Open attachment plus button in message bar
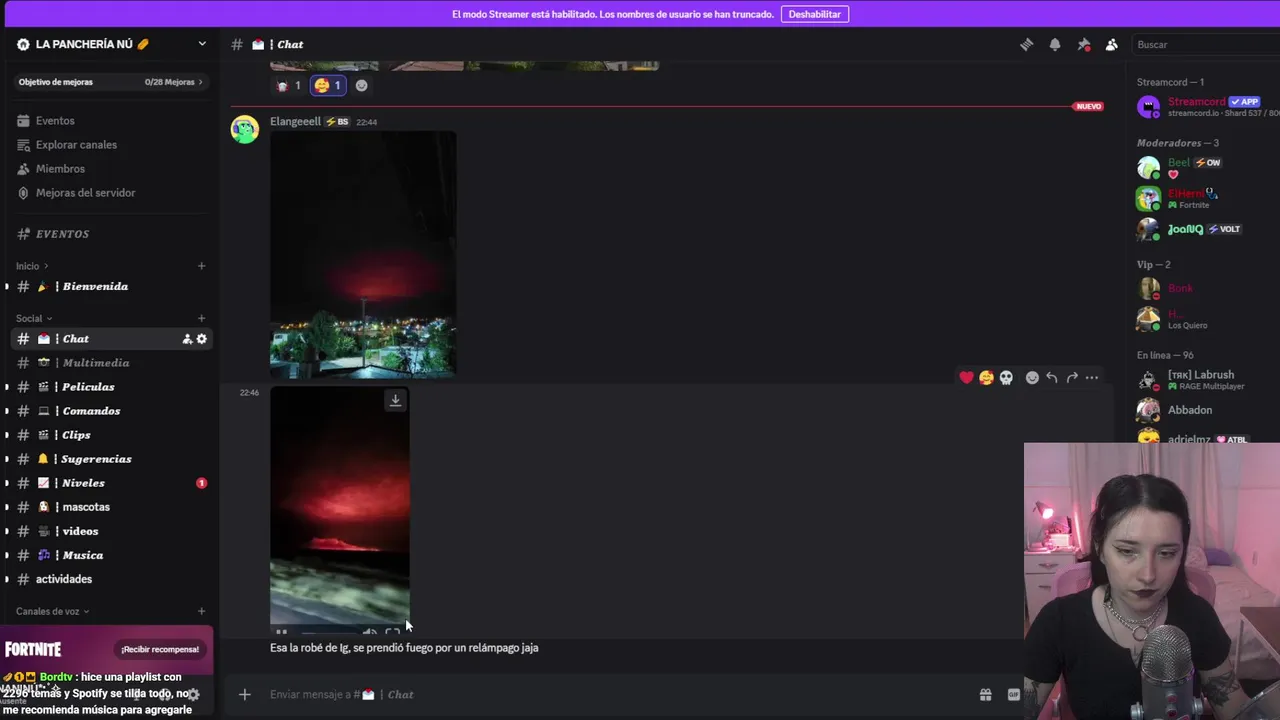This screenshot has width=1280, height=720. coord(244,694)
